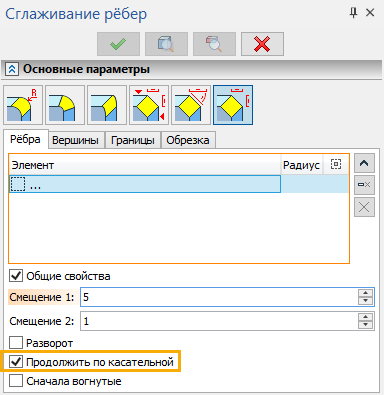Collapse the element list with up-chevron button
Image resolution: width=384 pixels, height=395 pixels.
click(x=364, y=163)
